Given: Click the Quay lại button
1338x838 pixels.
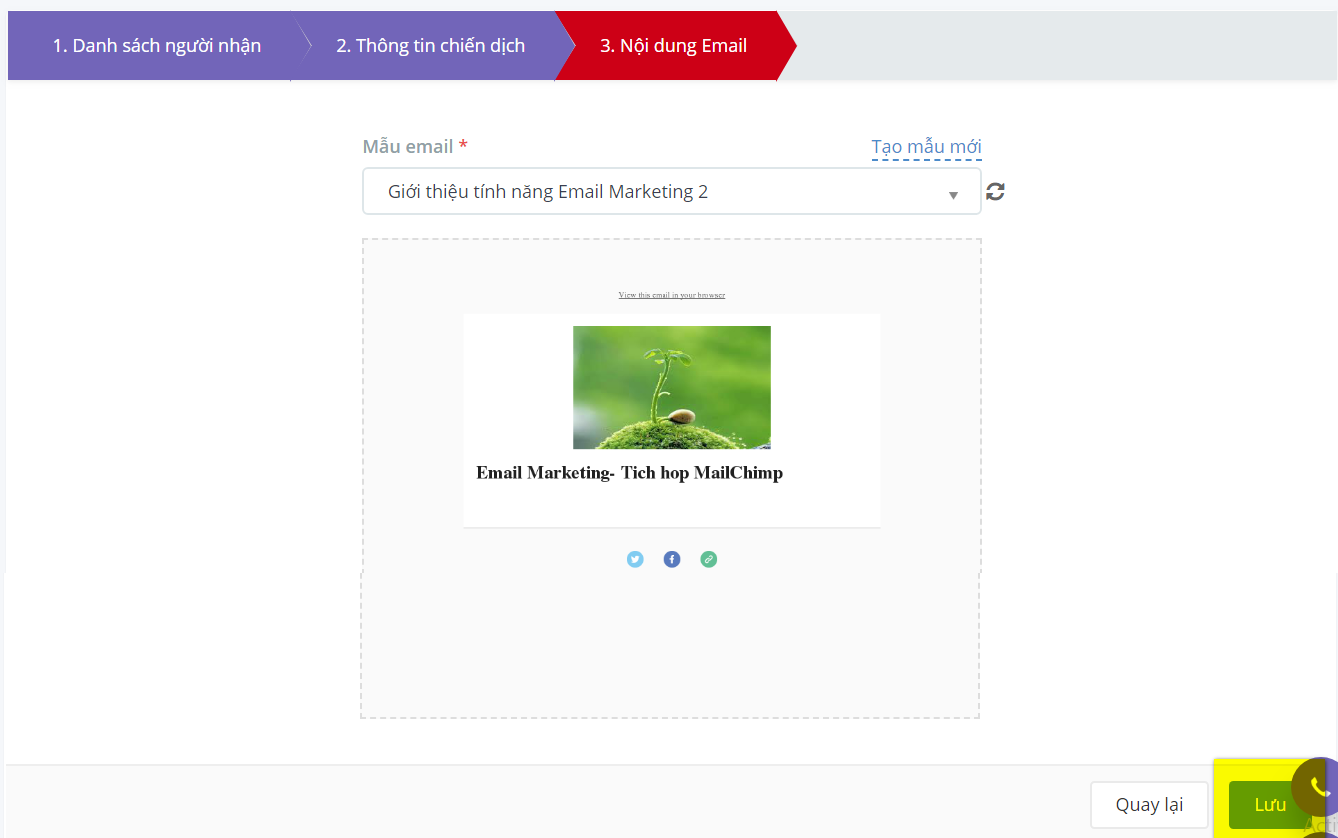Looking at the screenshot, I should click(x=1149, y=805).
